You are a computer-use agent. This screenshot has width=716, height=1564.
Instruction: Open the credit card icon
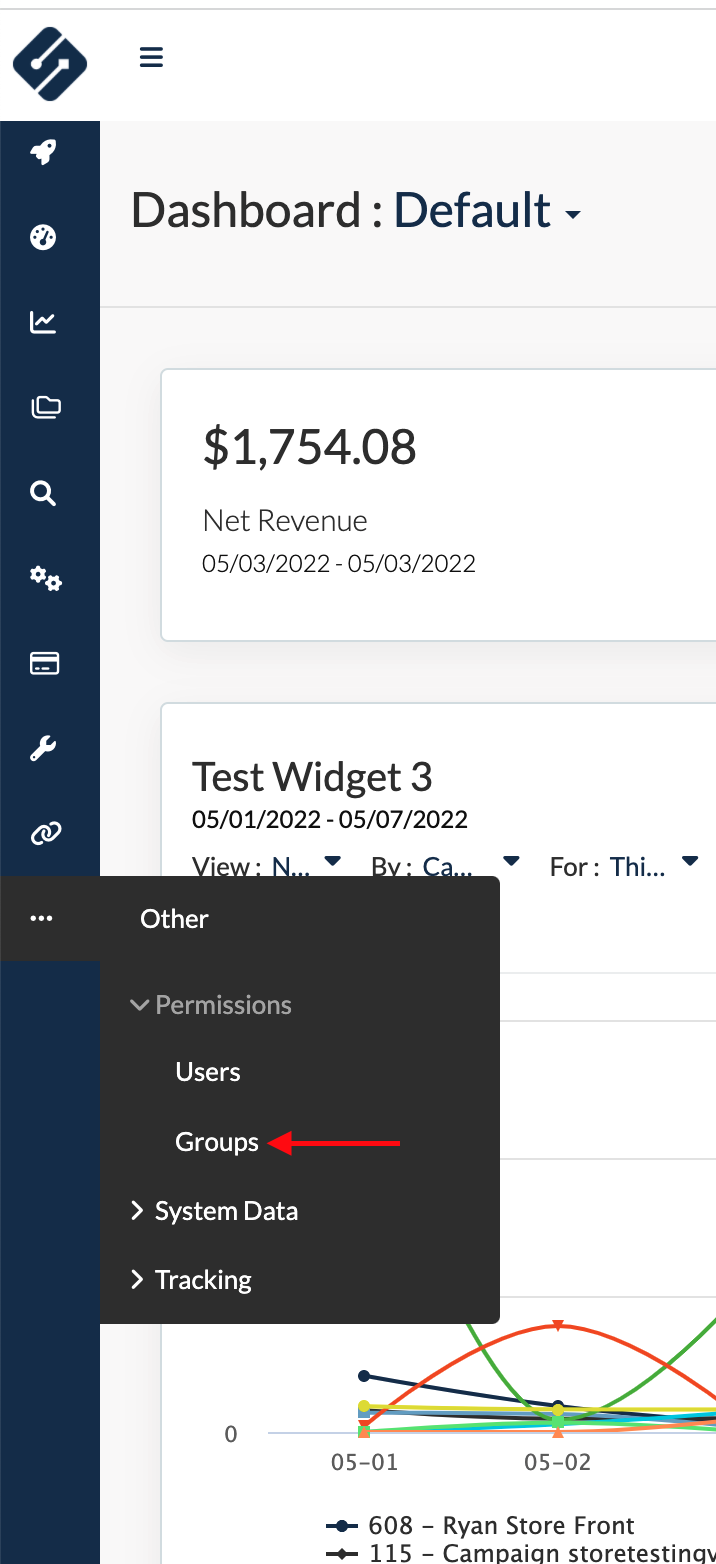coord(45,663)
